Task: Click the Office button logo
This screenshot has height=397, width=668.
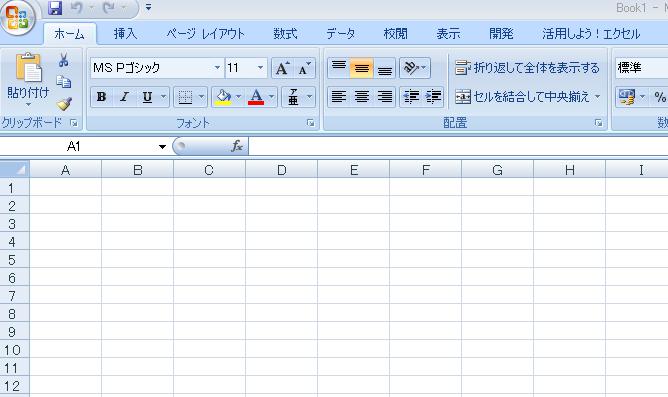Action: [17, 17]
